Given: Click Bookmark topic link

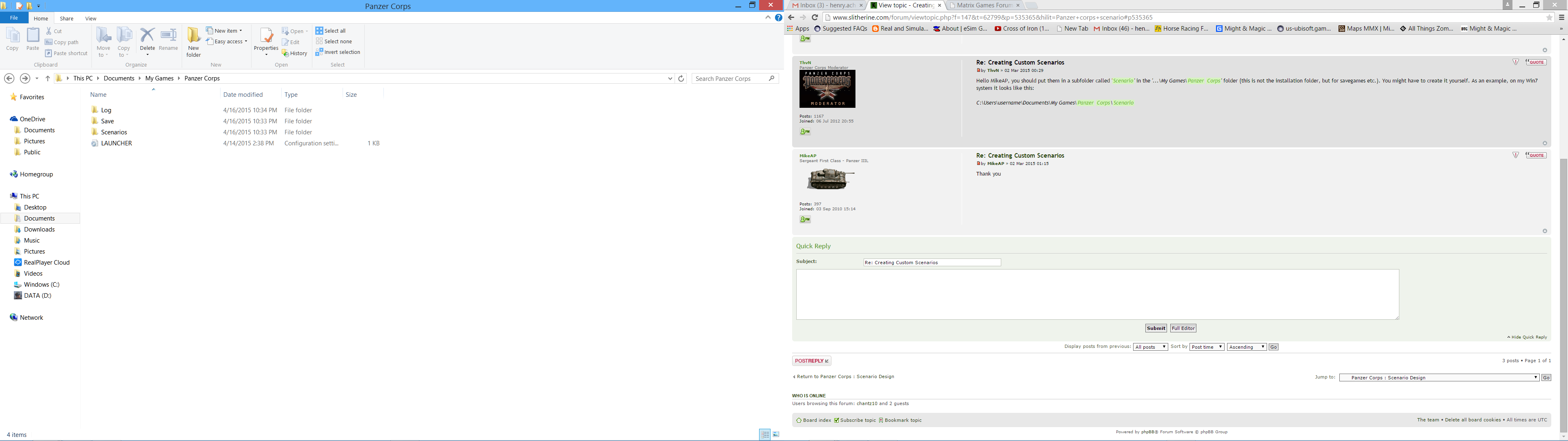Looking at the screenshot, I should pos(900,420).
